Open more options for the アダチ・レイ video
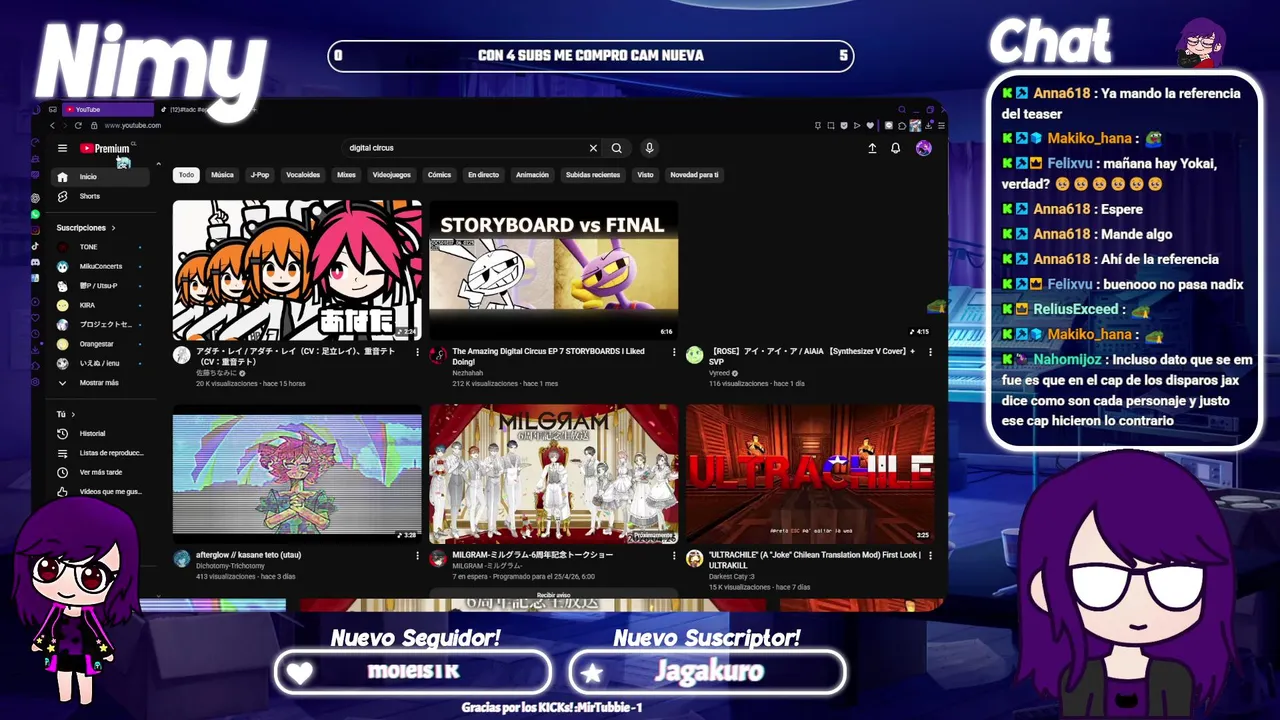 pyautogui.click(x=418, y=352)
